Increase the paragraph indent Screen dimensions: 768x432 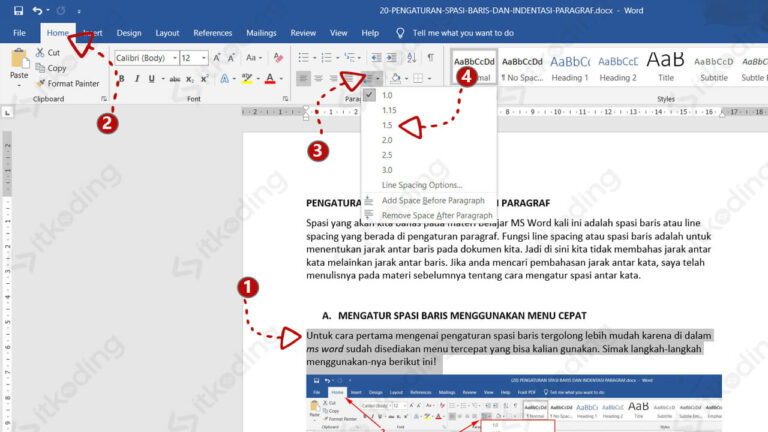(x=391, y=58)
